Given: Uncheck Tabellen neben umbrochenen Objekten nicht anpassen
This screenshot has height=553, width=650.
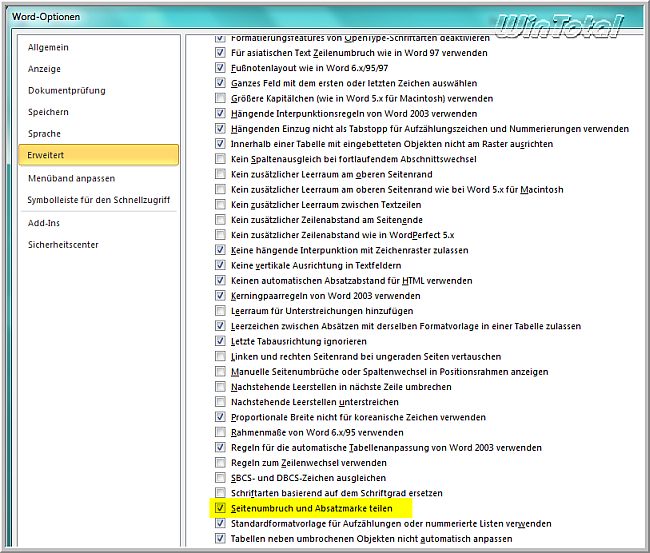Looking at the screenshot, I should pyautogui.click(x=220, y=539).
